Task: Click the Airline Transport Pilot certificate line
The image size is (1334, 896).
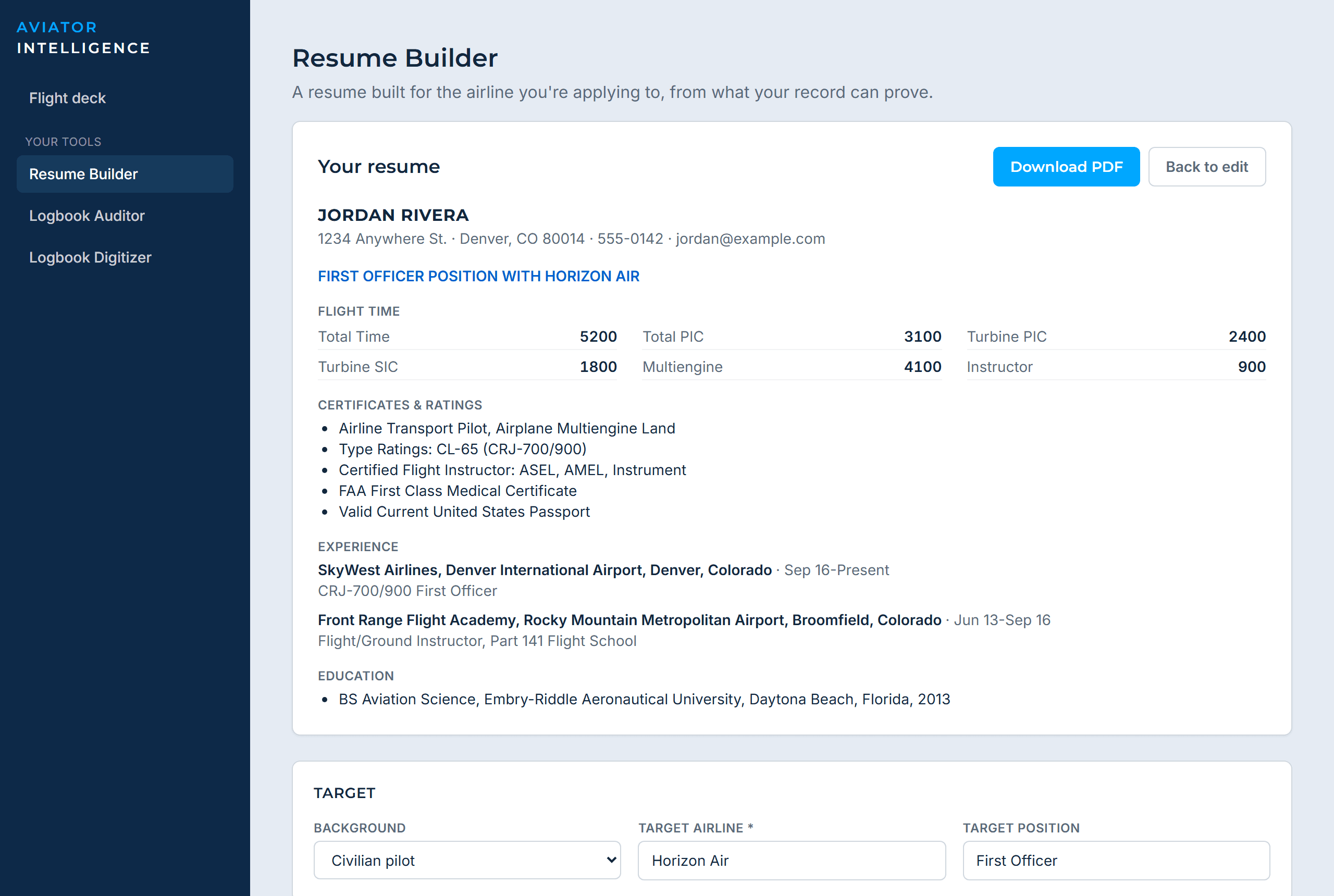Action: (x=507, y=428)
